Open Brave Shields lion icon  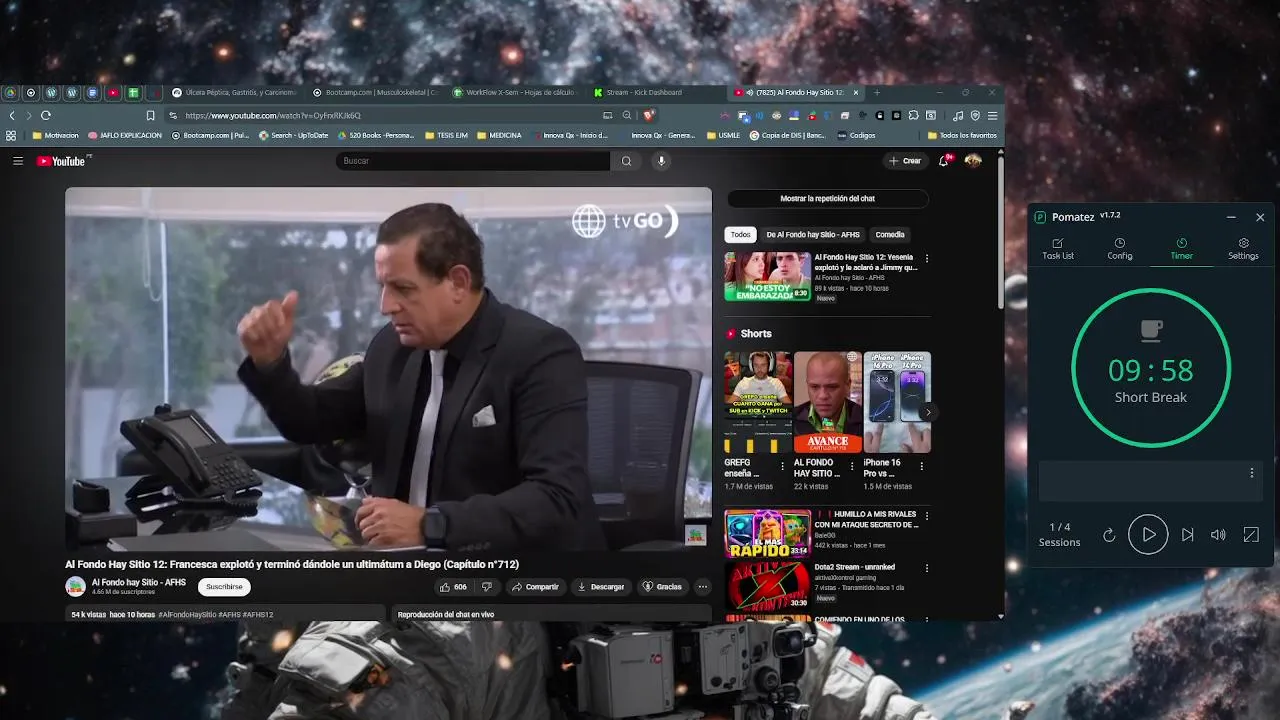click(x=649, y=115)
